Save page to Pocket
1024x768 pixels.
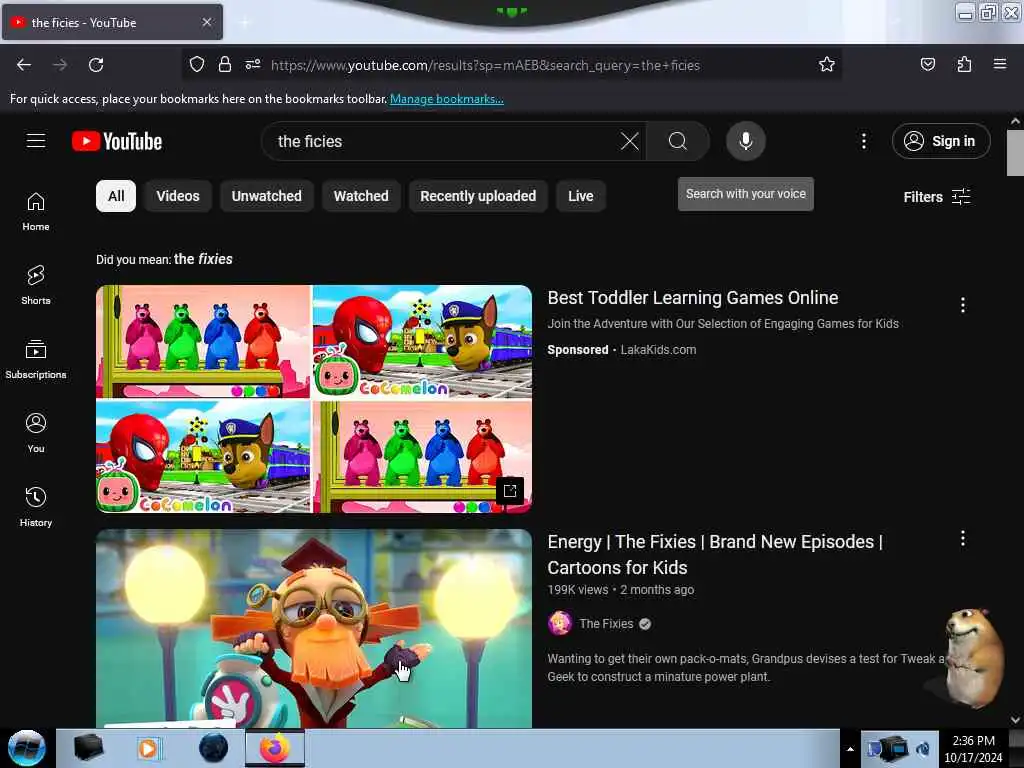[x=927, y=65]
